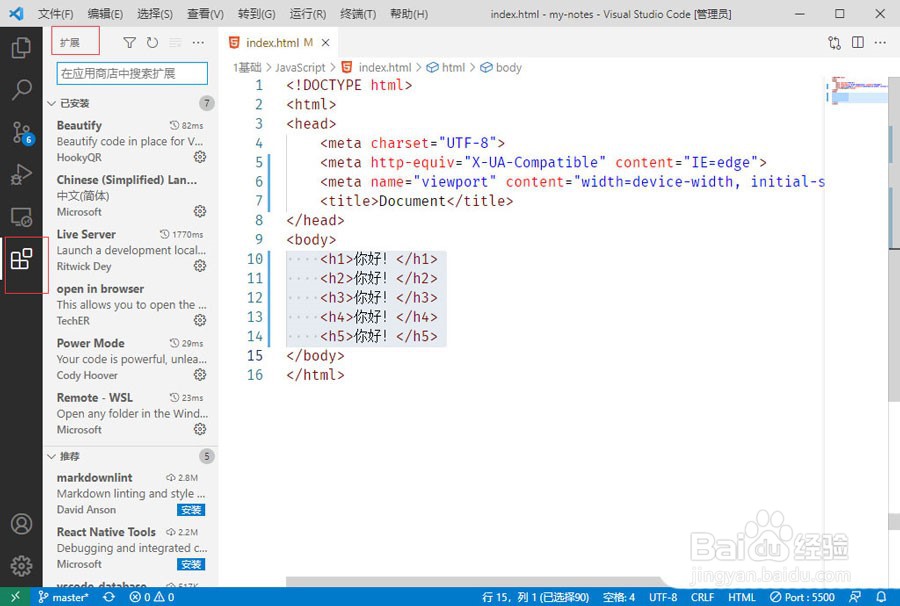Open 运行(R) menu
Screen dimensions: 900x606
point(308,14)
